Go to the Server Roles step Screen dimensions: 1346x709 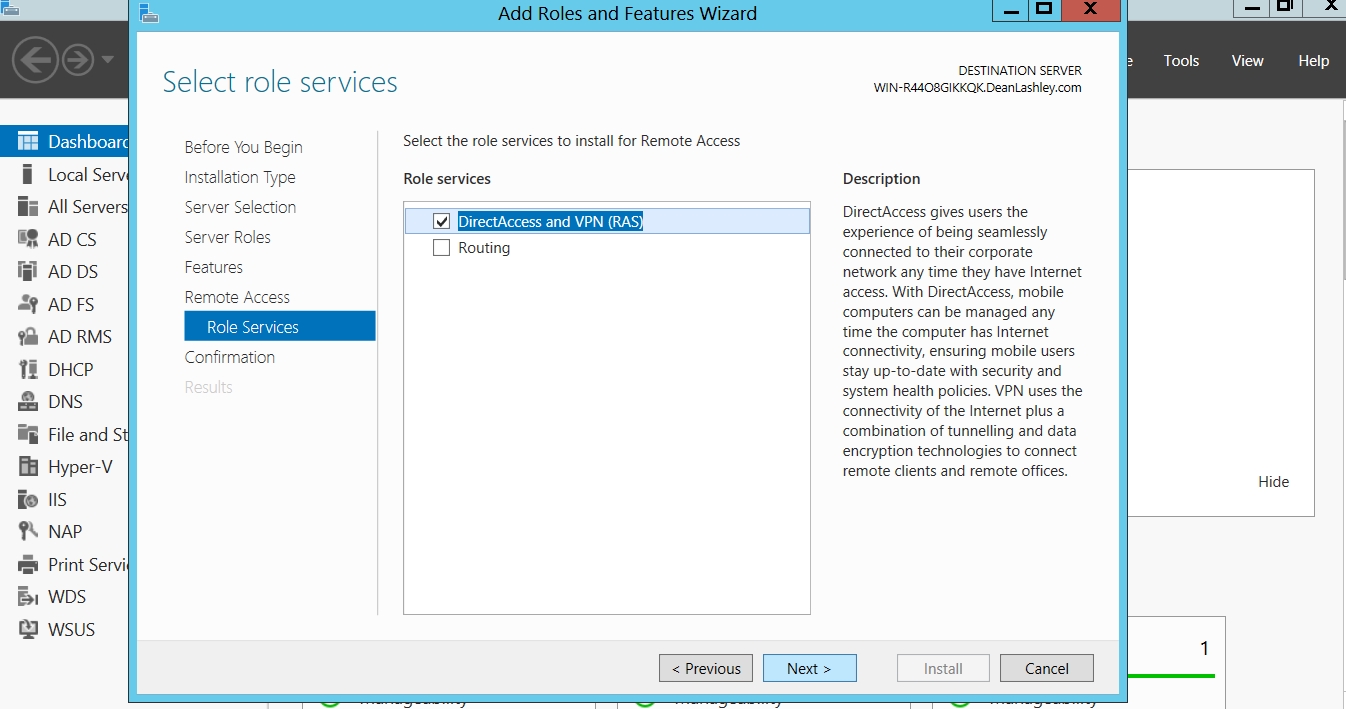(x=228, y=237)
